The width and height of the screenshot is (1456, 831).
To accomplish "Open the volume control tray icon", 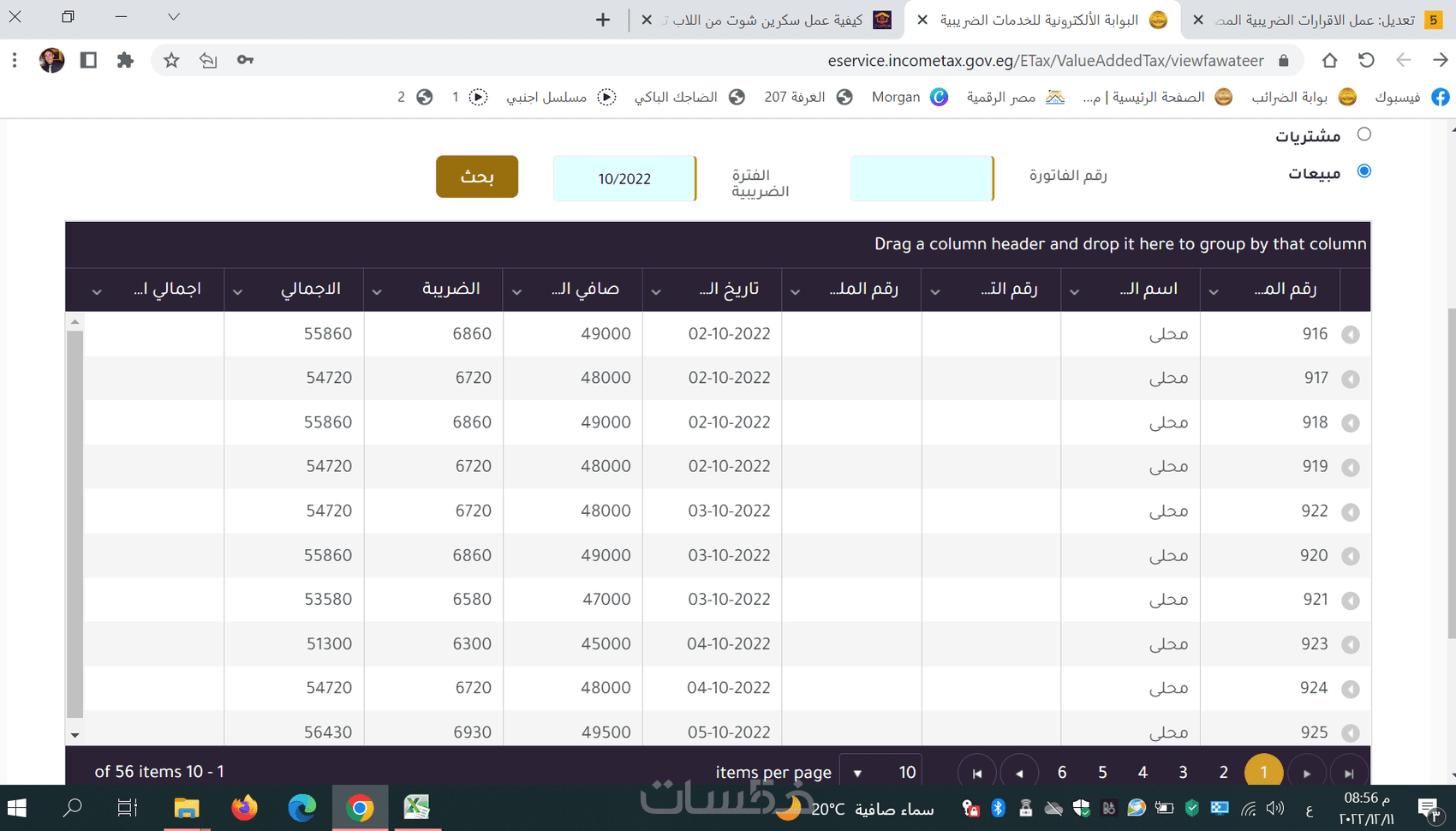I will tap(1275, 808).
